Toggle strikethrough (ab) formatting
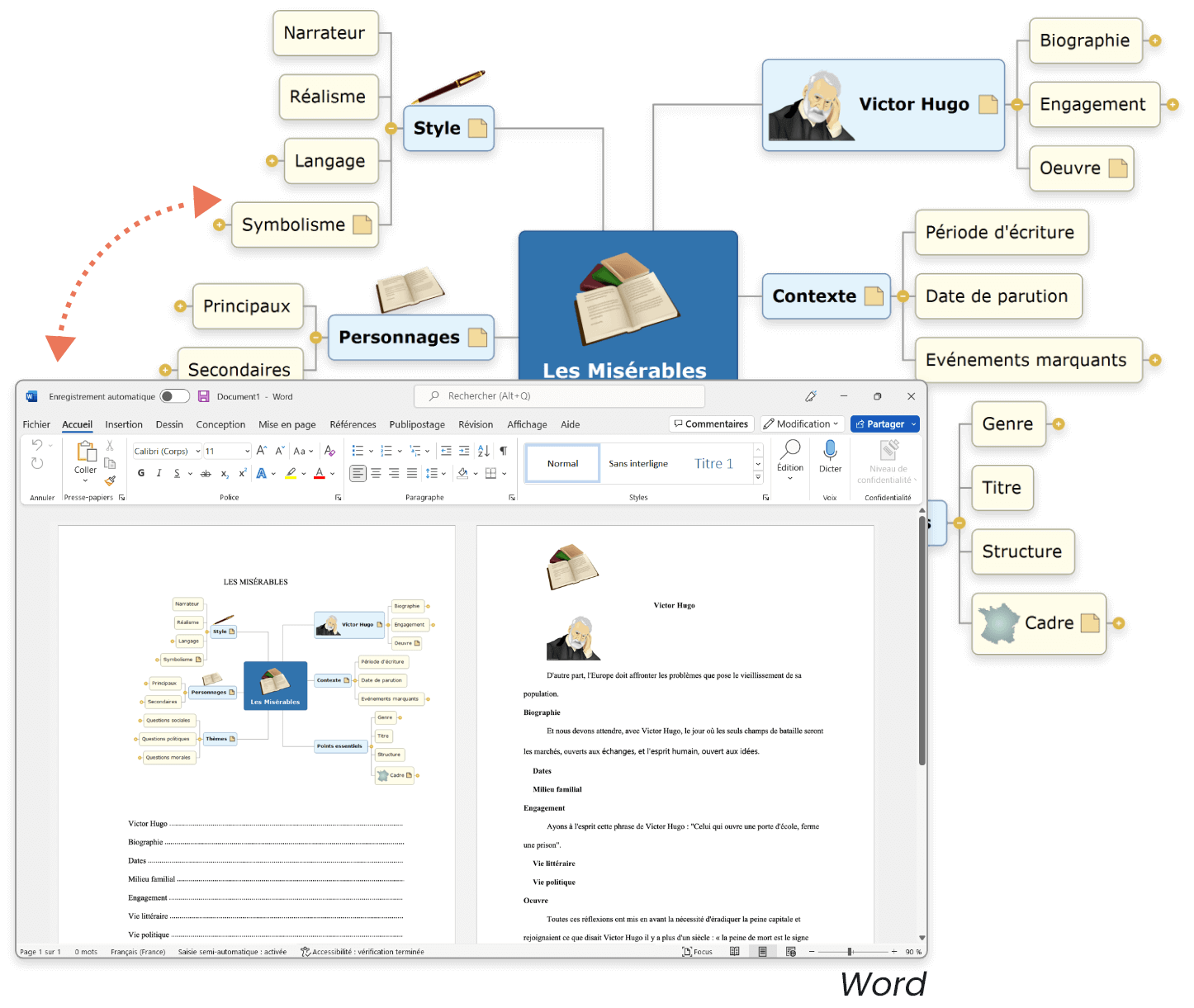This screenshot has width=1194, height=1008. pyautogui.click(x=206, y=473)
